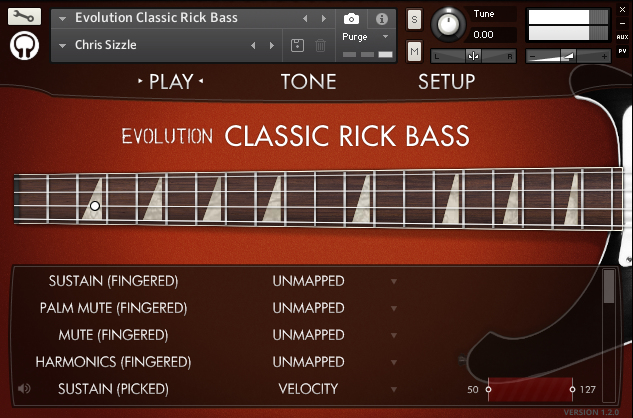Toggle the AUX sends view
Image resolution: width=633 pixels, height=418 pixels.
[623, 37]
